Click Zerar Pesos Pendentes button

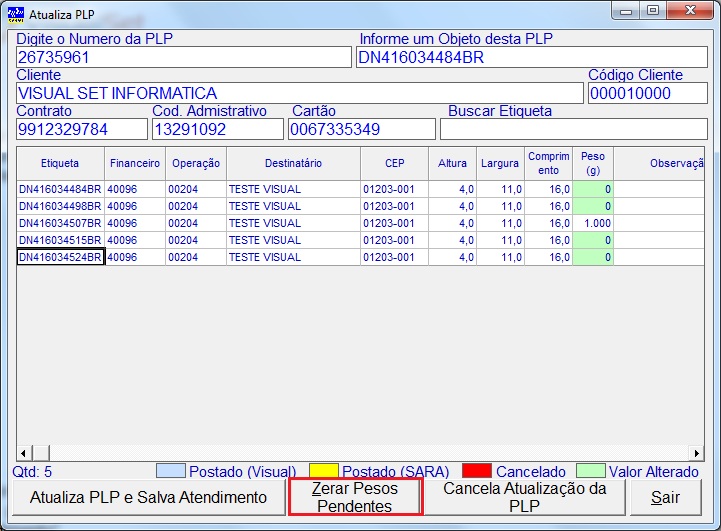pos(355,497)
